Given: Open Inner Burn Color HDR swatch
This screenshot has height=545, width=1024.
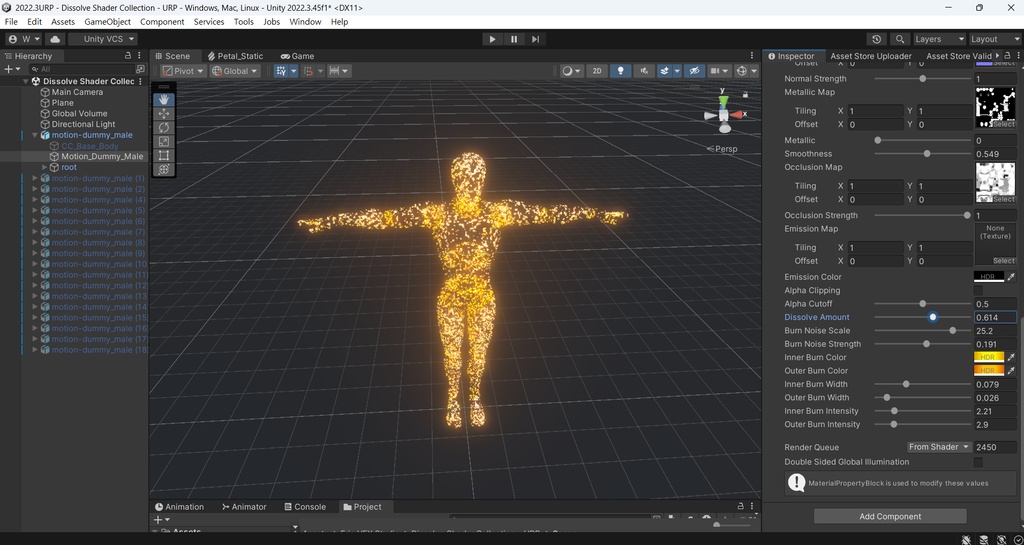Looking at the screenshot, I should (x=989, y=357).
